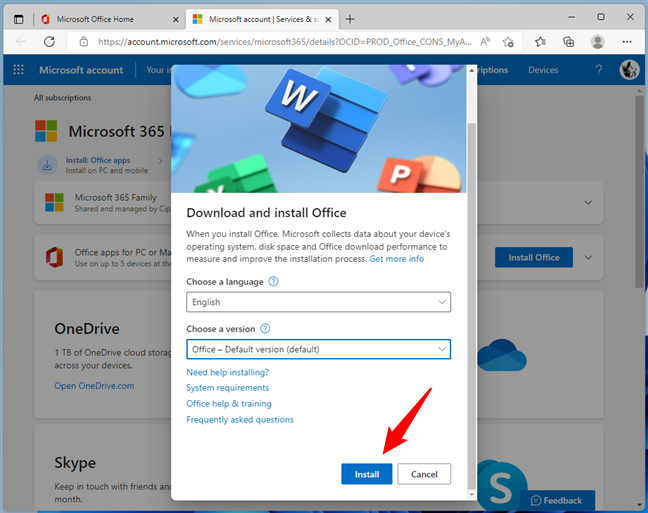This screenshot has width=648, height=513.
Task: Open the Choose a version dropdown
Action: coord(318,349)
